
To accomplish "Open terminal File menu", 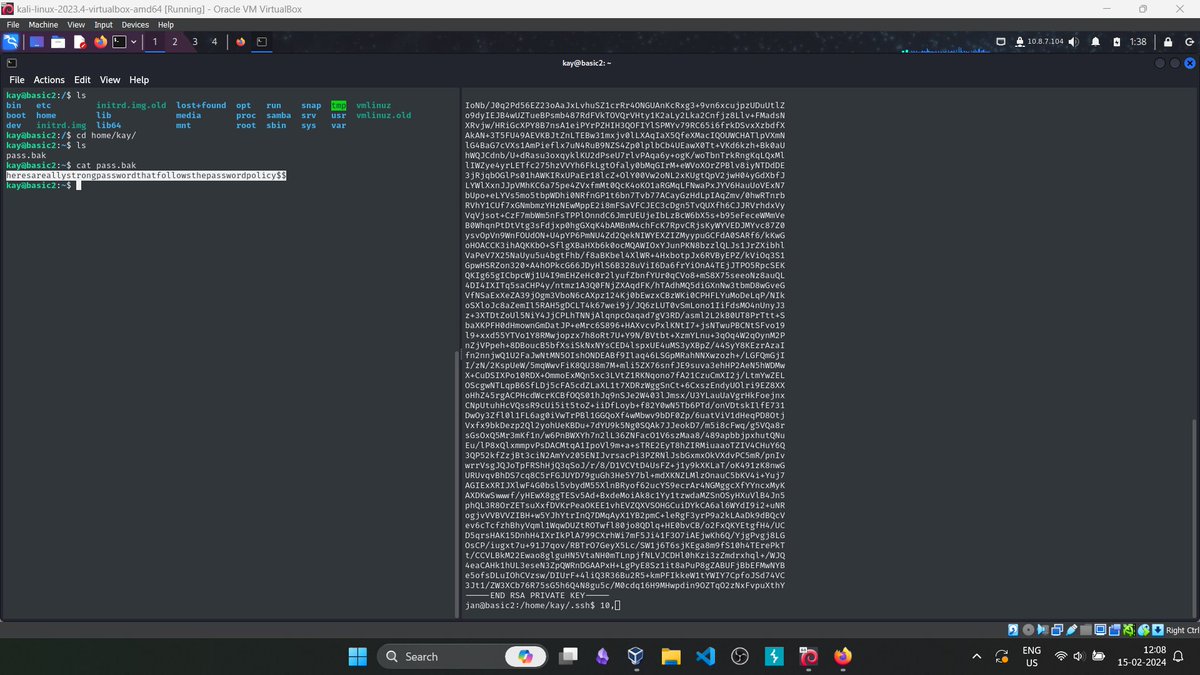I will [x=17, y=80].
